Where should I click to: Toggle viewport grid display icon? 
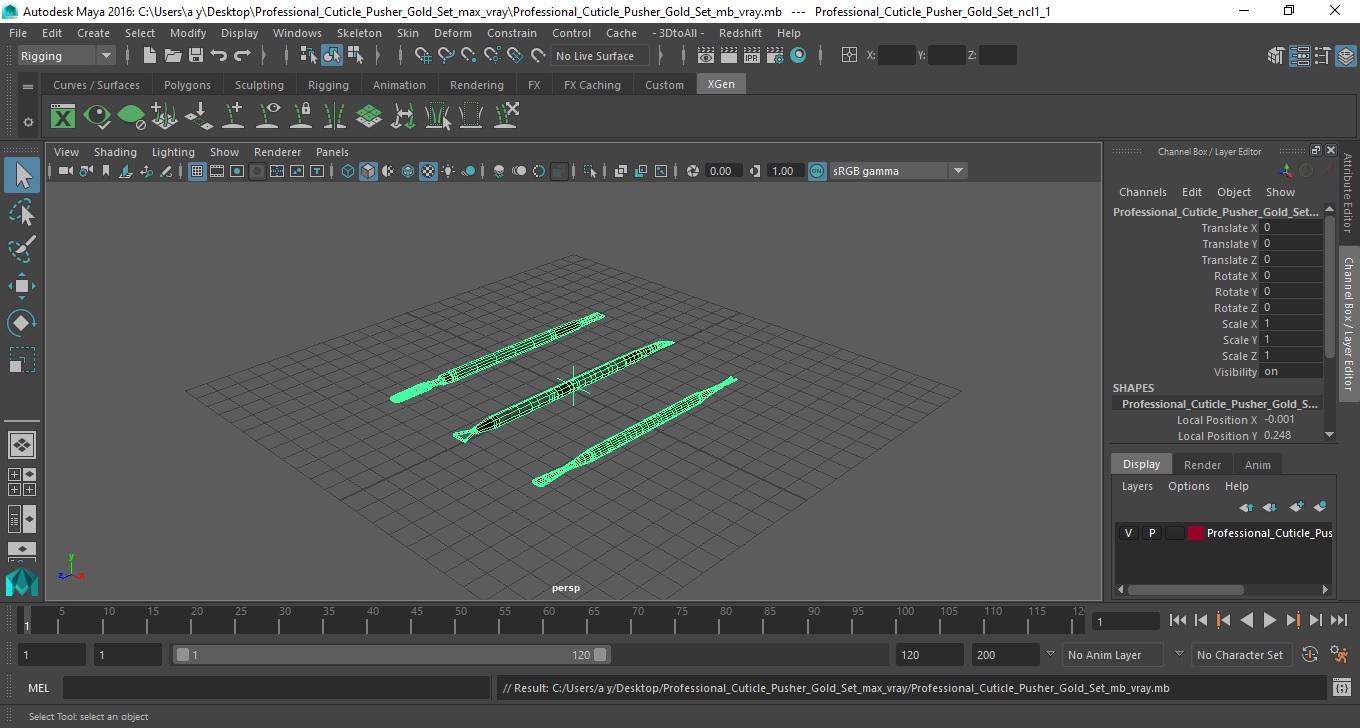[197, 171]
